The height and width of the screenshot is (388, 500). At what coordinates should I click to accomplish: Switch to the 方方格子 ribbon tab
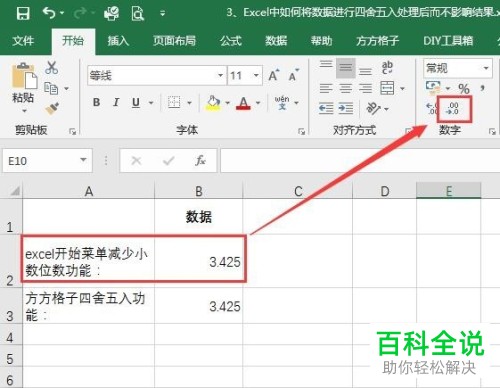378,41
